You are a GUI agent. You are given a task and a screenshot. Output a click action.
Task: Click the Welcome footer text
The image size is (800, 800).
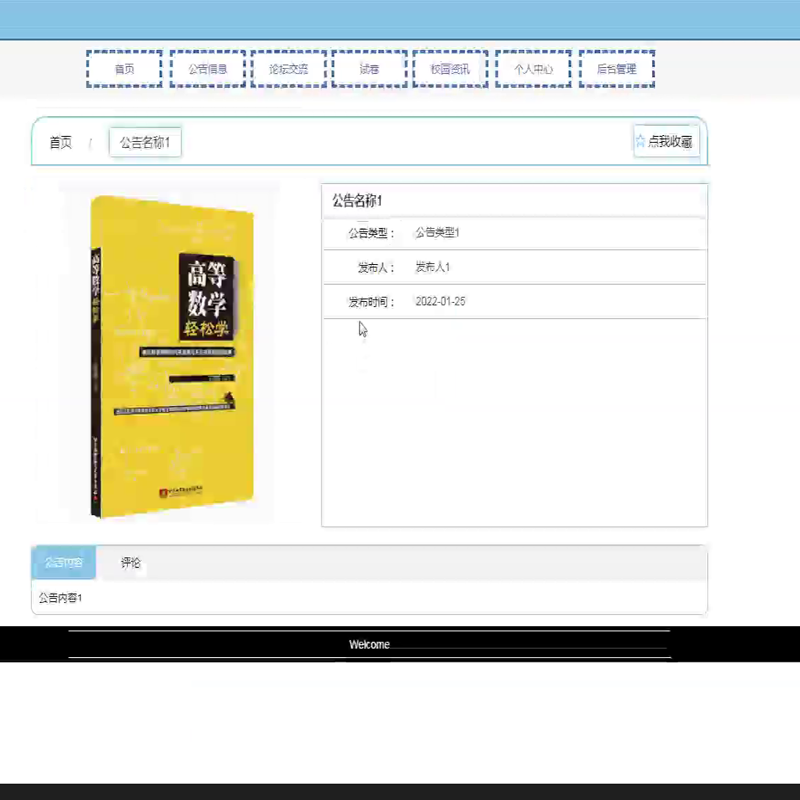tap(369, 644)
